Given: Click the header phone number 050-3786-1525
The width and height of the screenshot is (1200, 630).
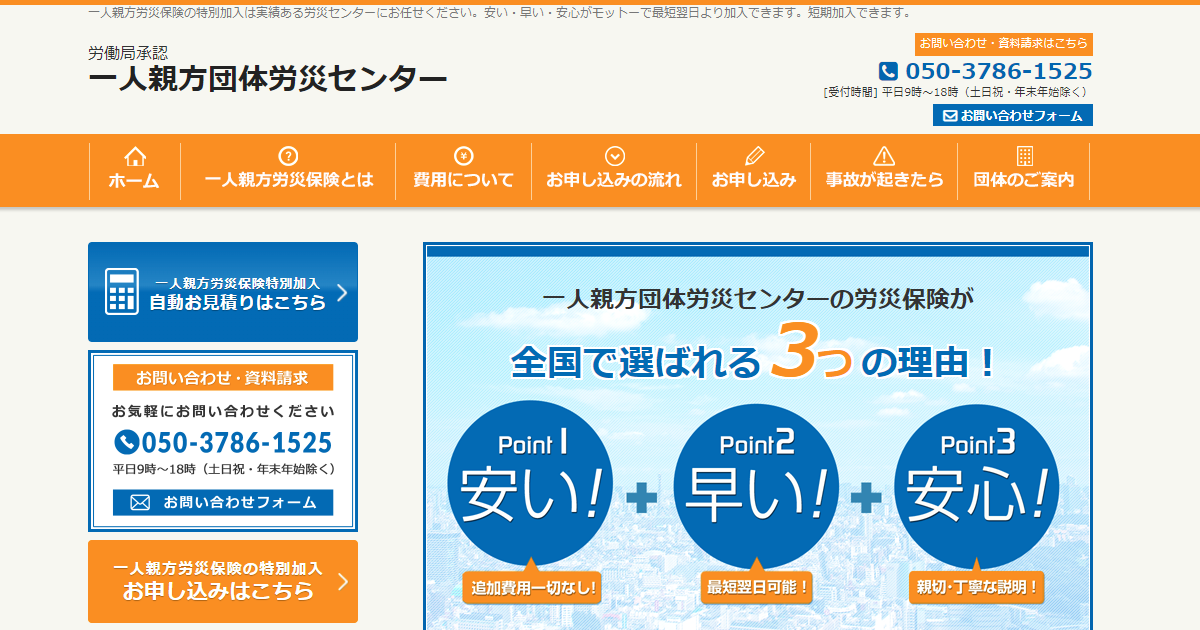Looking at the screenshot, I should [998, 71].
